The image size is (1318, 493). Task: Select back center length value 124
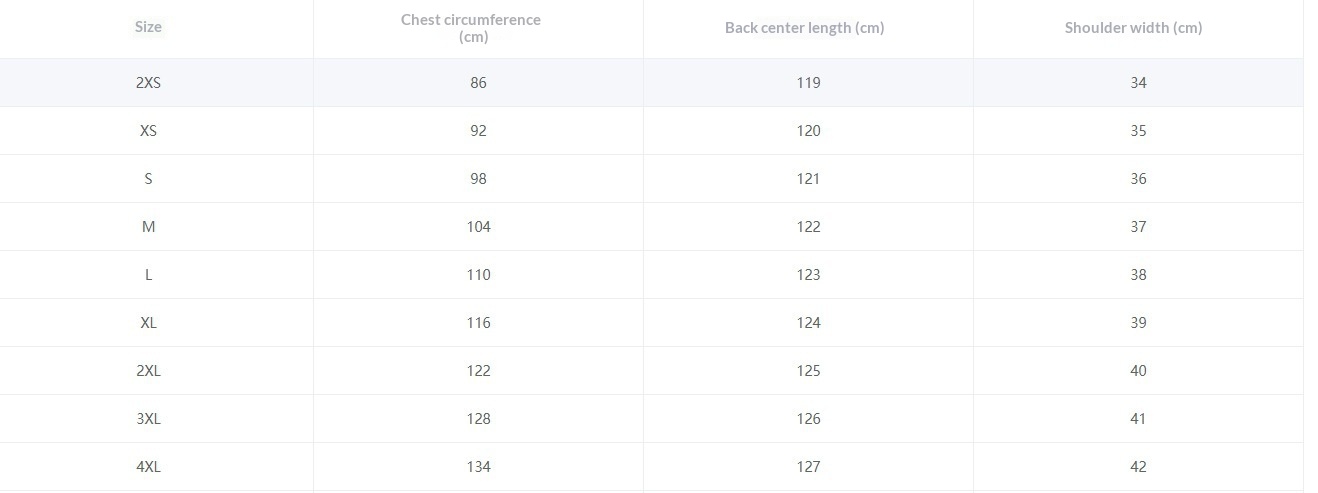808,323
